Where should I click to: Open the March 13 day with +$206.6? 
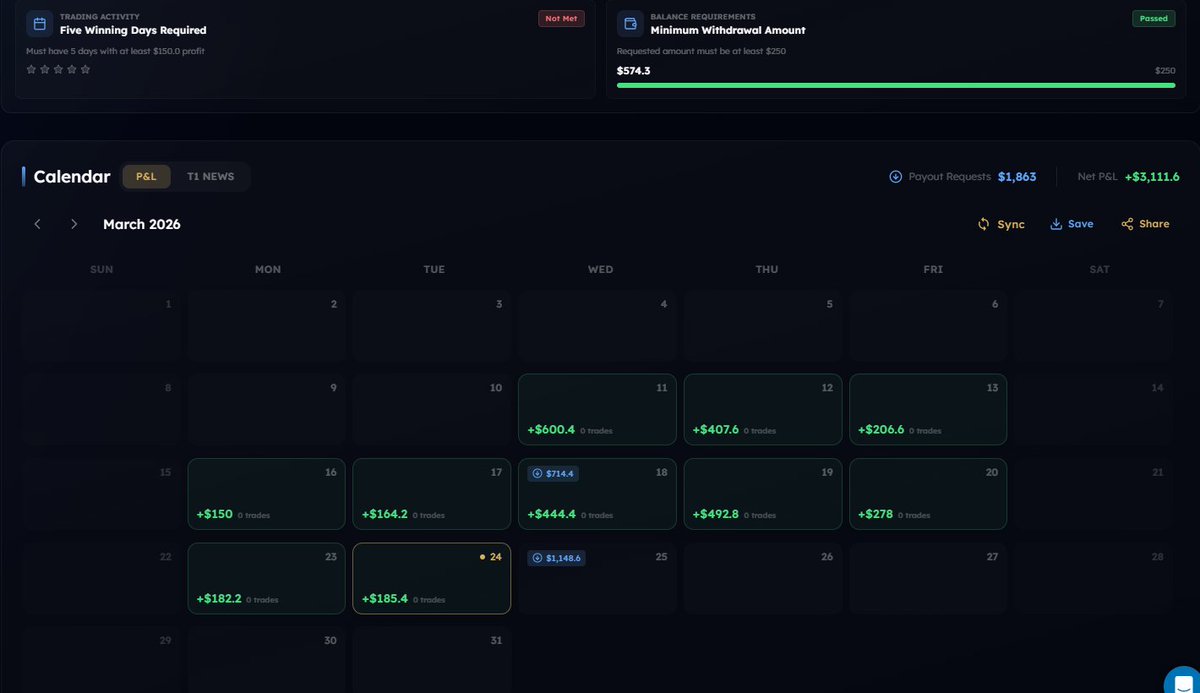pos(928,410)
